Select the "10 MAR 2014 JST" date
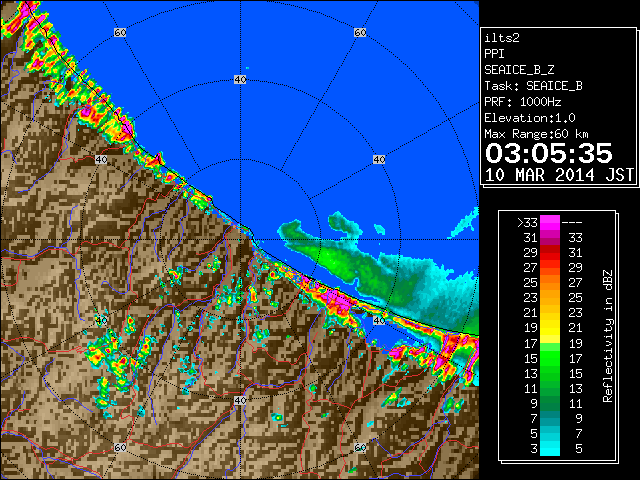This screenshot has width=640, height=480. click(559, 175)
